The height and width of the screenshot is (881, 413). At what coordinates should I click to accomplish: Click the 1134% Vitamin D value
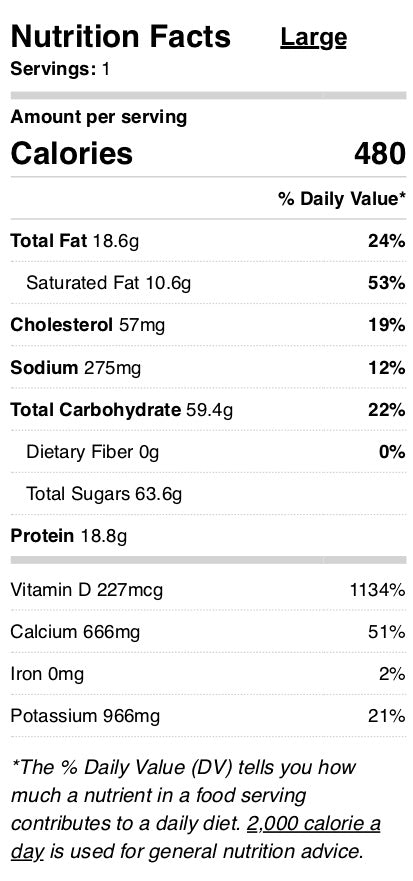(378, 590)
